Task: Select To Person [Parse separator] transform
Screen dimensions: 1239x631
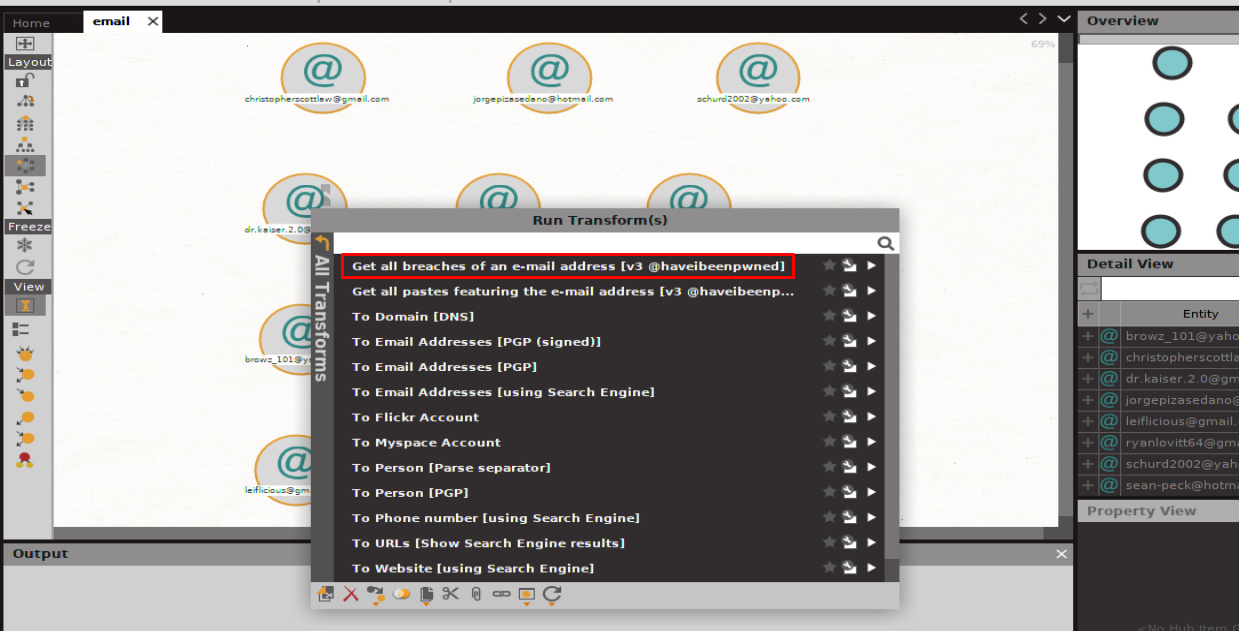Action: coord(451,467)
